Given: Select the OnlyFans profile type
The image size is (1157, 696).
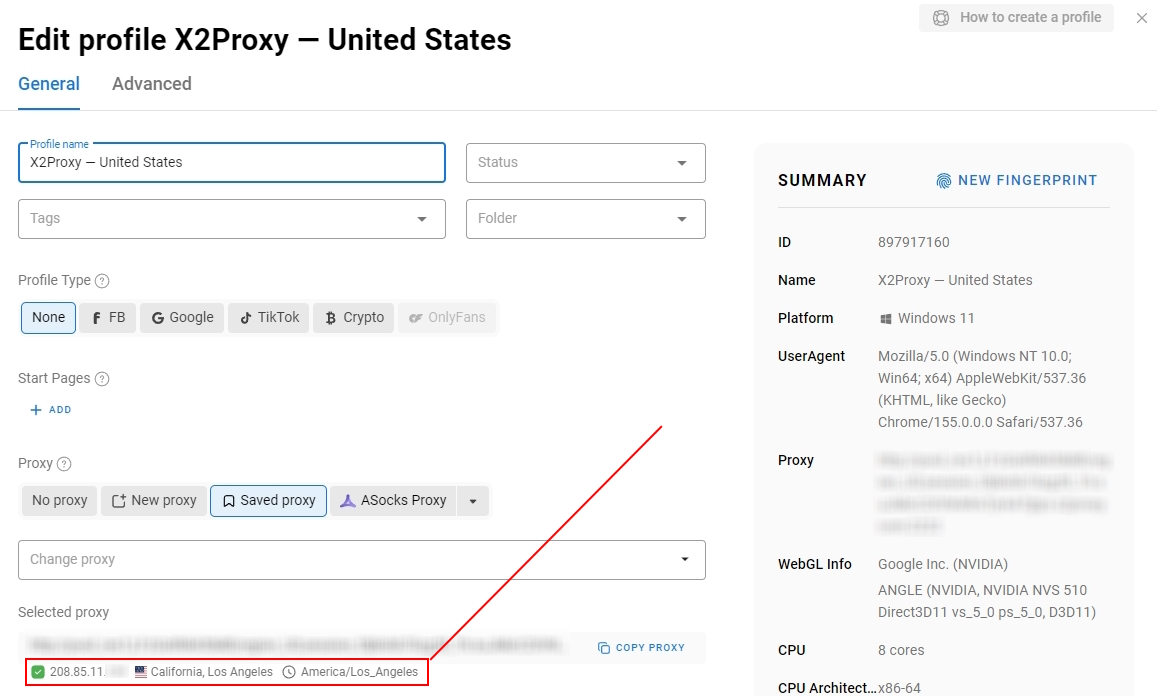Looking at the screenshot, I should [447, 317].
